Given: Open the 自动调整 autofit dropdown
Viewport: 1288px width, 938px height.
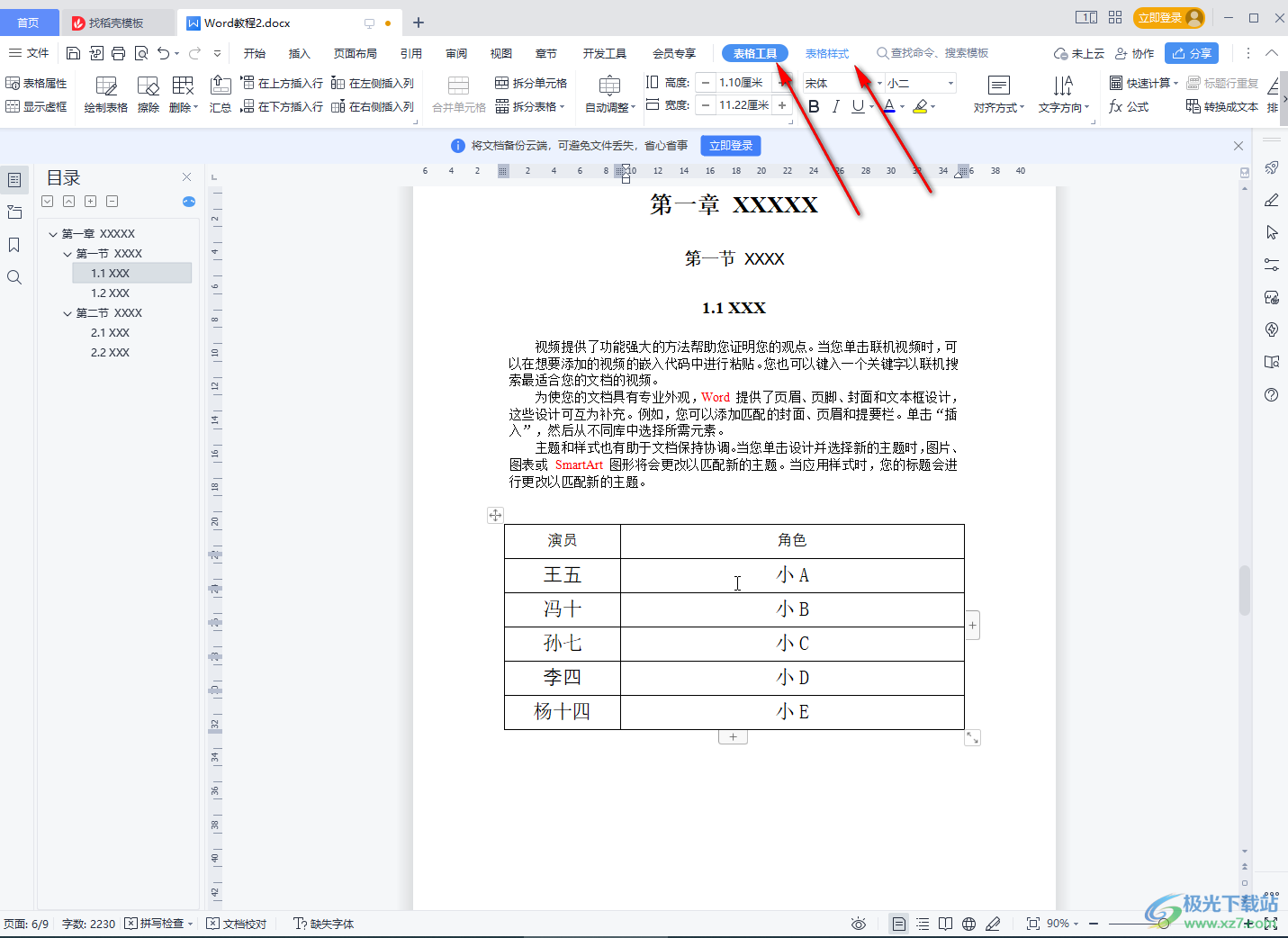Looking at the screenshot, I should pos(610,107).
